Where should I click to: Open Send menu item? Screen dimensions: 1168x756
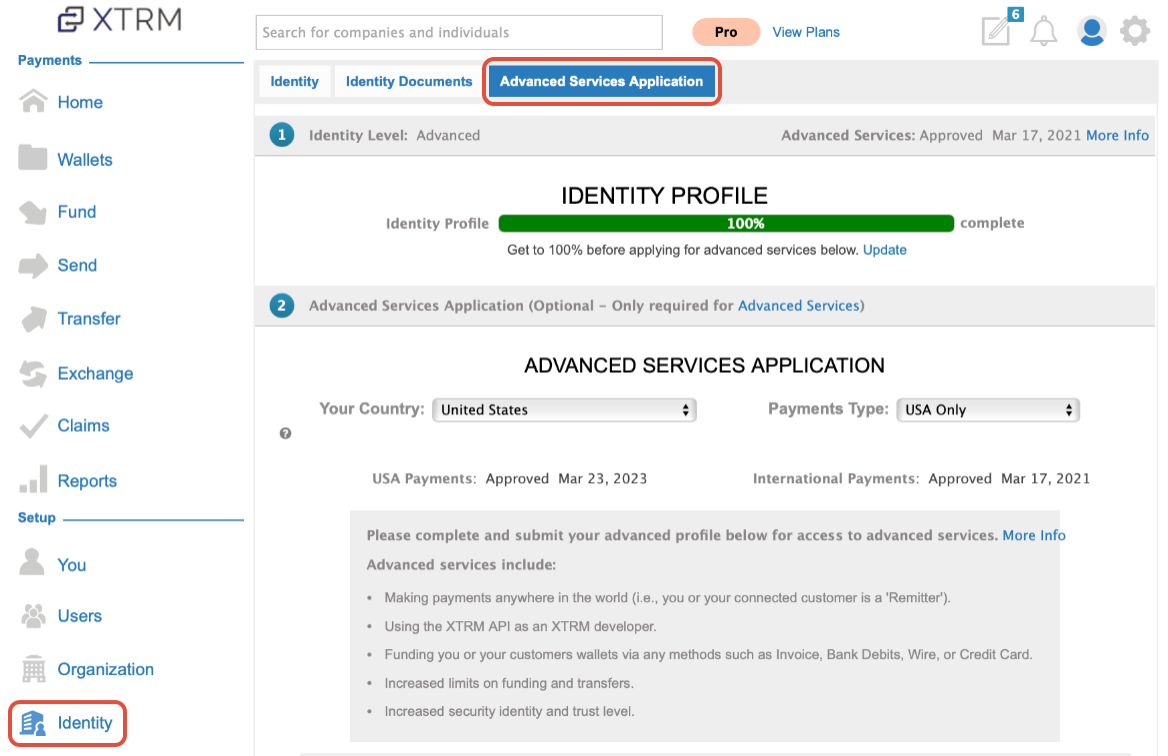[77, 265]
